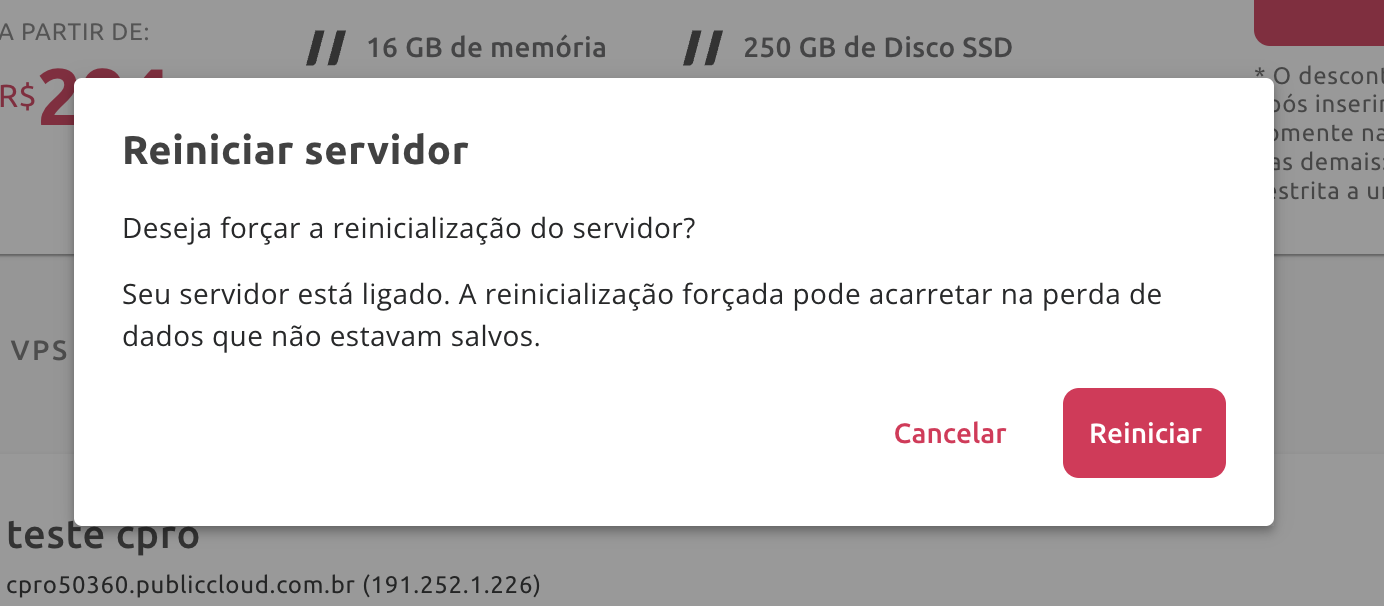
Task: Click the dados que não estavam salvos line
Action: tap(331, 337)
